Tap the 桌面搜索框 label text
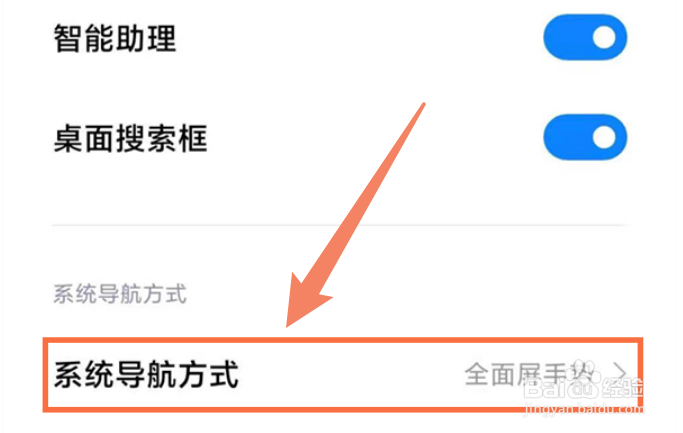 click(x=130, y=139)
